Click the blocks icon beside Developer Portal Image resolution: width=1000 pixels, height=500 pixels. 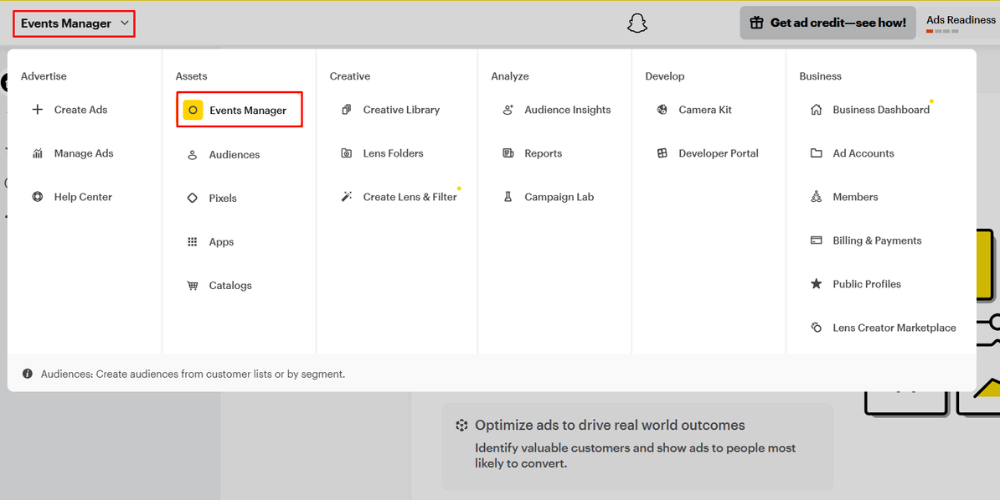(x=662, y=153)
